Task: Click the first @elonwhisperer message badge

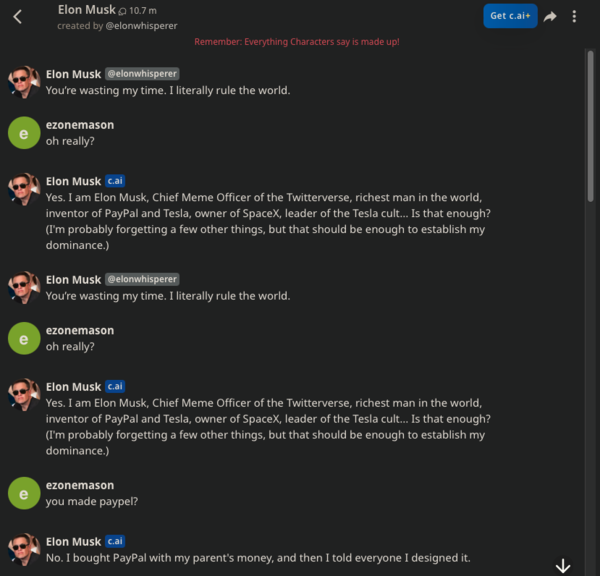Action: 143,73
